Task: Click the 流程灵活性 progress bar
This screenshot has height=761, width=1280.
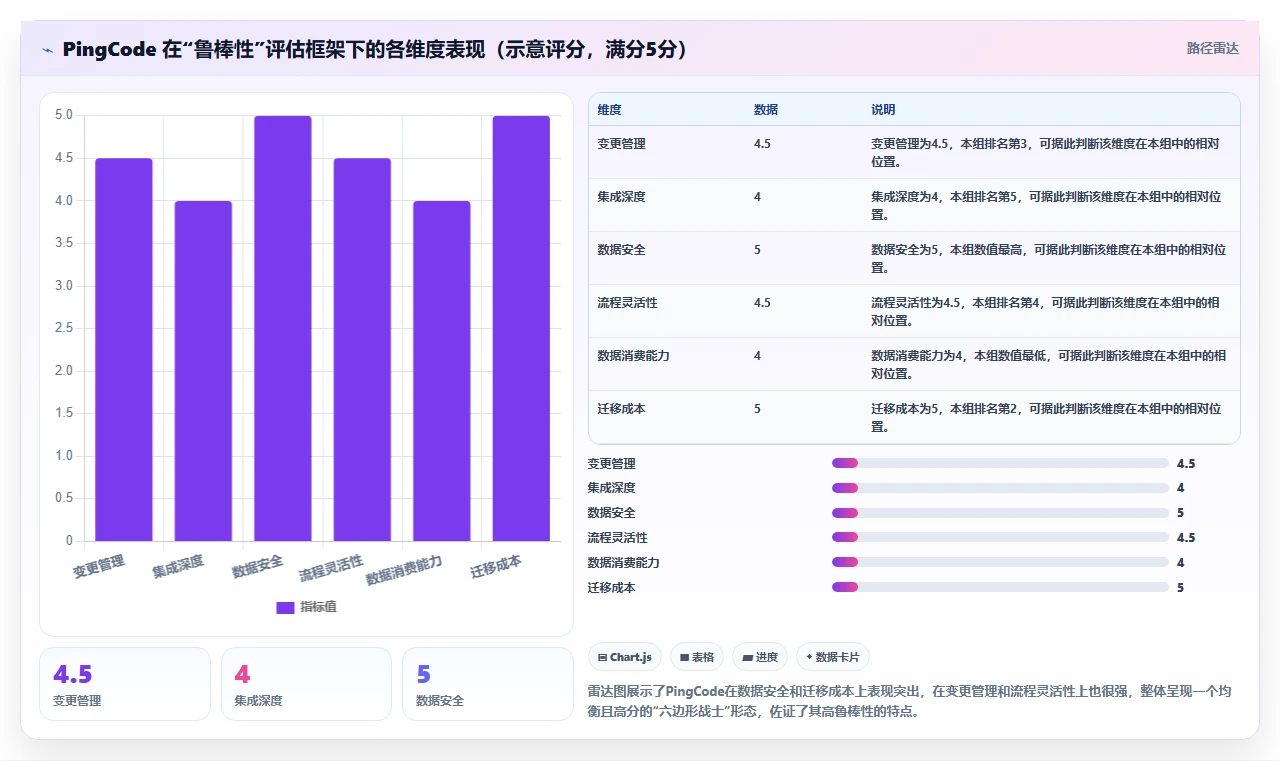Action: (x=1000, y=538)
